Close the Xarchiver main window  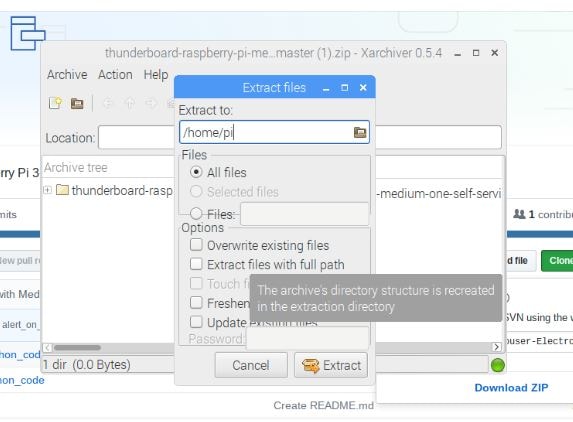494,53
